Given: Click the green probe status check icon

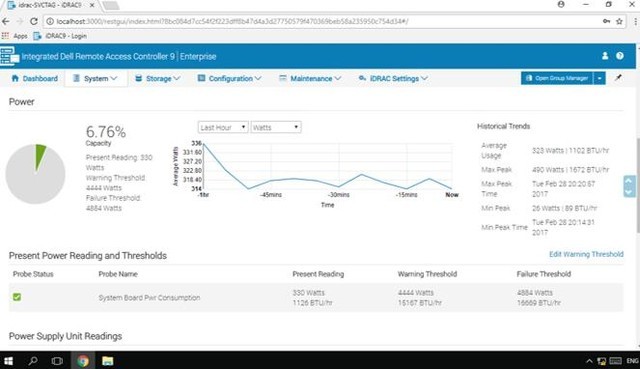Looking at the screenshot, I should pos(17,297).
